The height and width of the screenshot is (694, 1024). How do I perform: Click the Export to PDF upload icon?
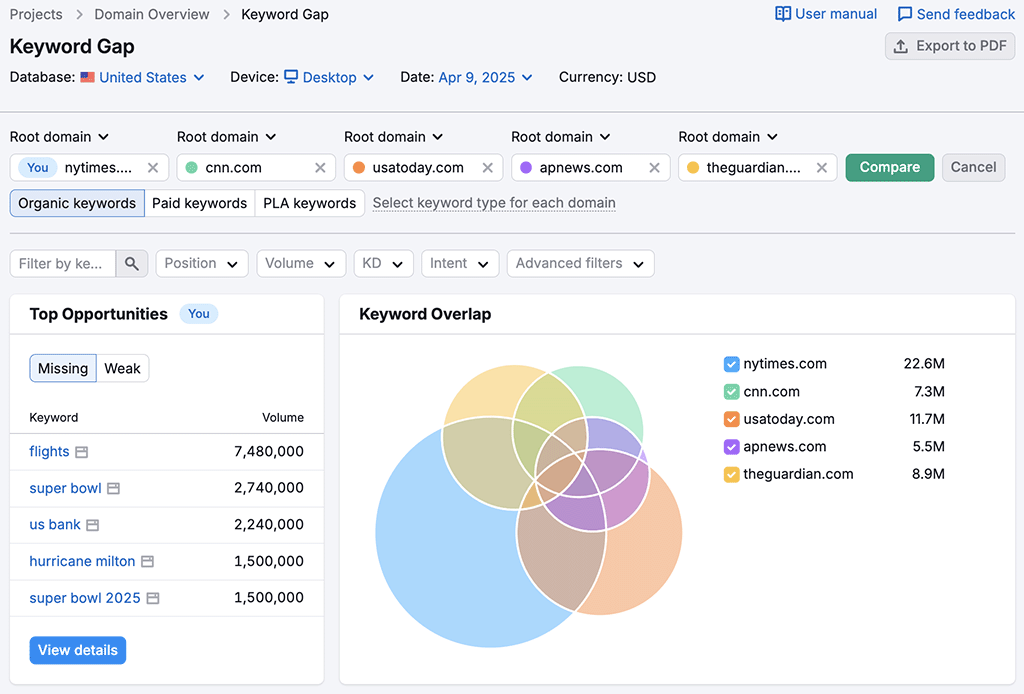[901, 46]
